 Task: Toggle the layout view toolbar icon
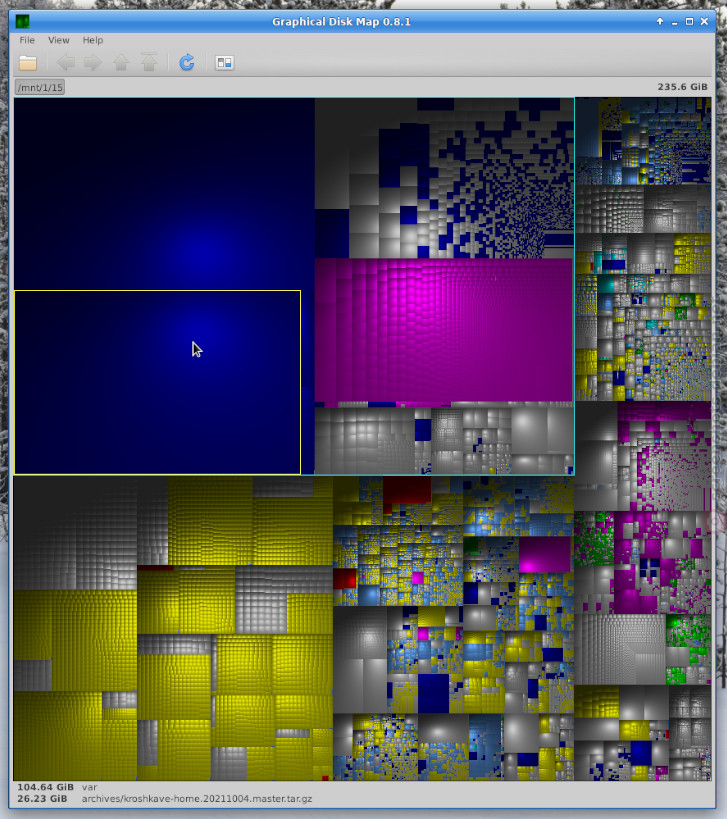225,63
